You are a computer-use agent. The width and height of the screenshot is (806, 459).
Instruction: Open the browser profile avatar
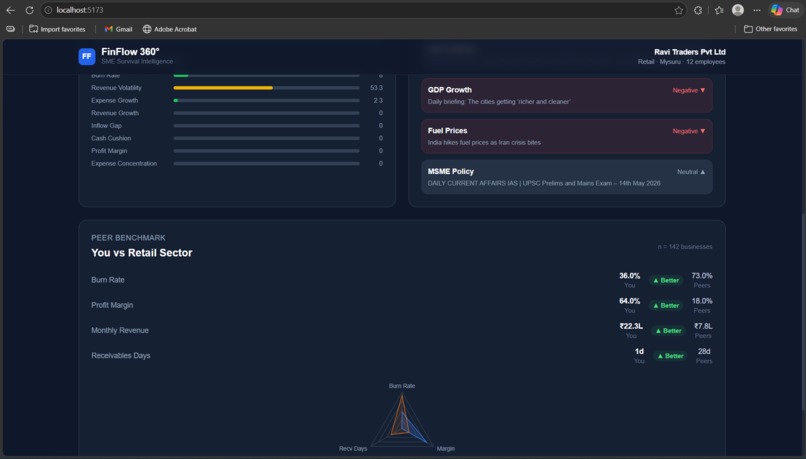click(738, 10)
